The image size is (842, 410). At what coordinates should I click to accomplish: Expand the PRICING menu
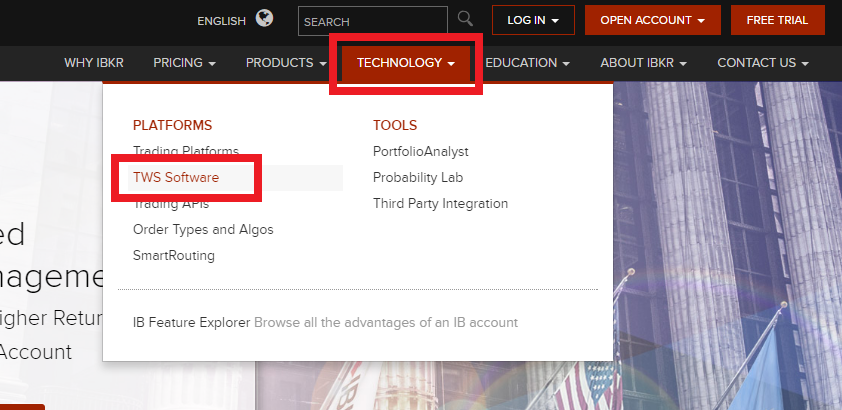point(184,63)
